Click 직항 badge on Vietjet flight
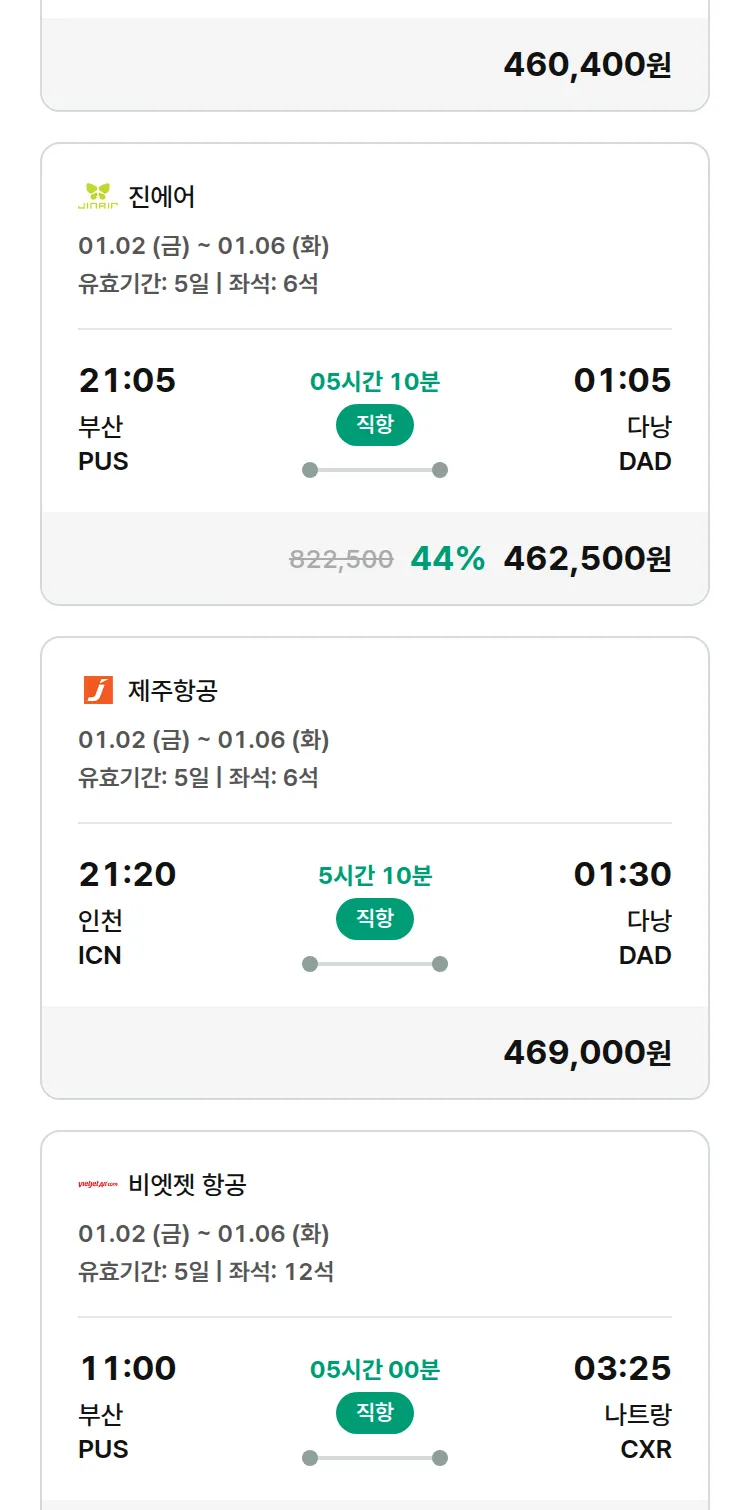The image size is (750, 1510). [375, 1414]
